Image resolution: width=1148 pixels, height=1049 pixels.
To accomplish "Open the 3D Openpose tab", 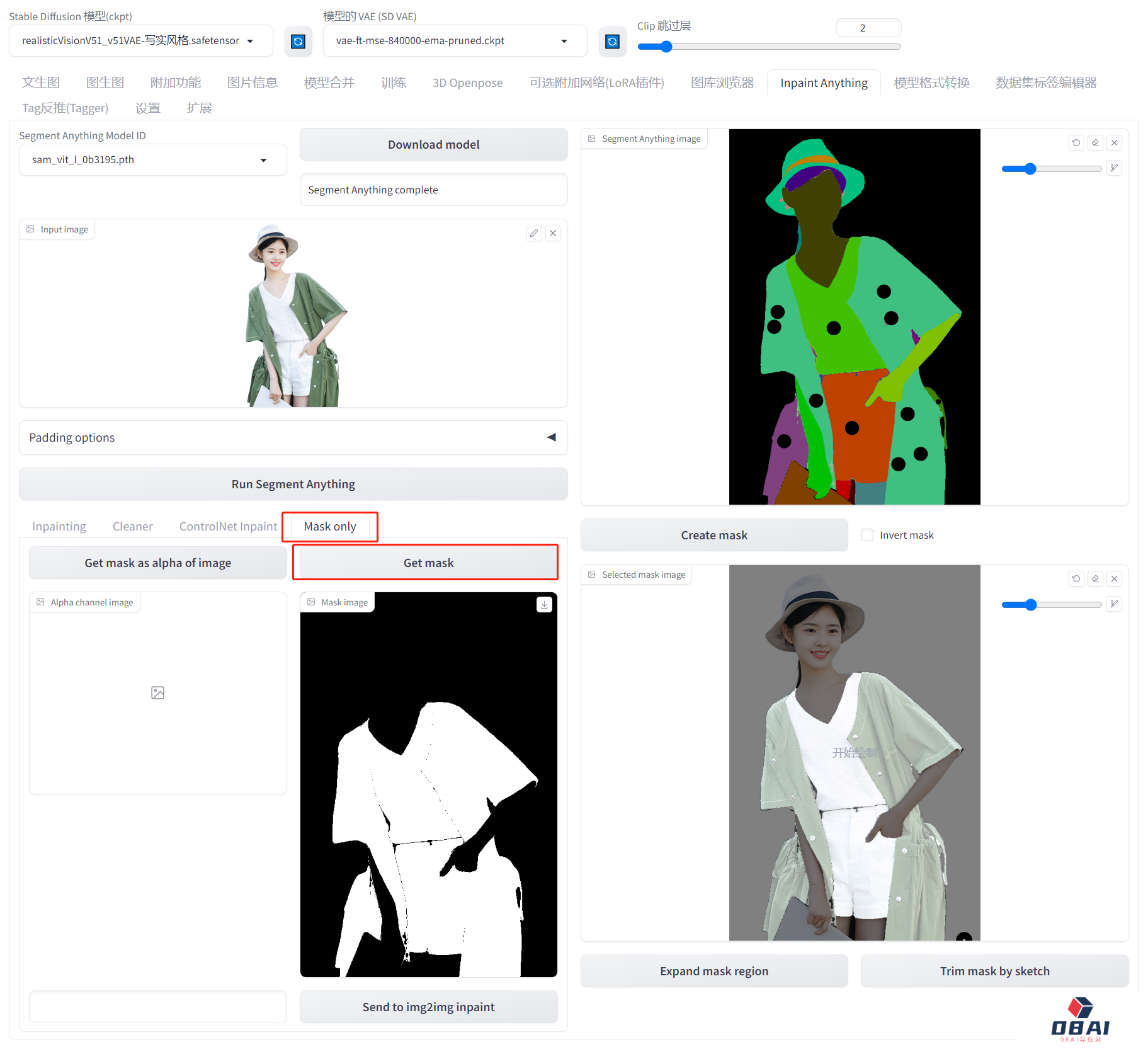I will click(x=467, y=83).
